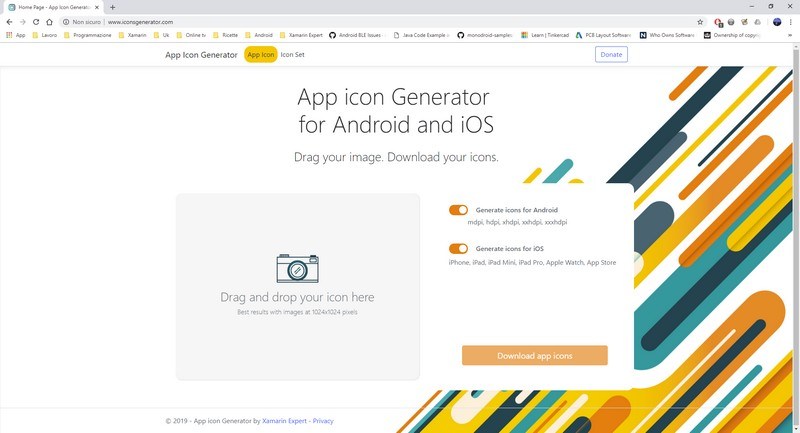Go back with the browser back arrow
800x433 pixels.
(x=9, y=22)
